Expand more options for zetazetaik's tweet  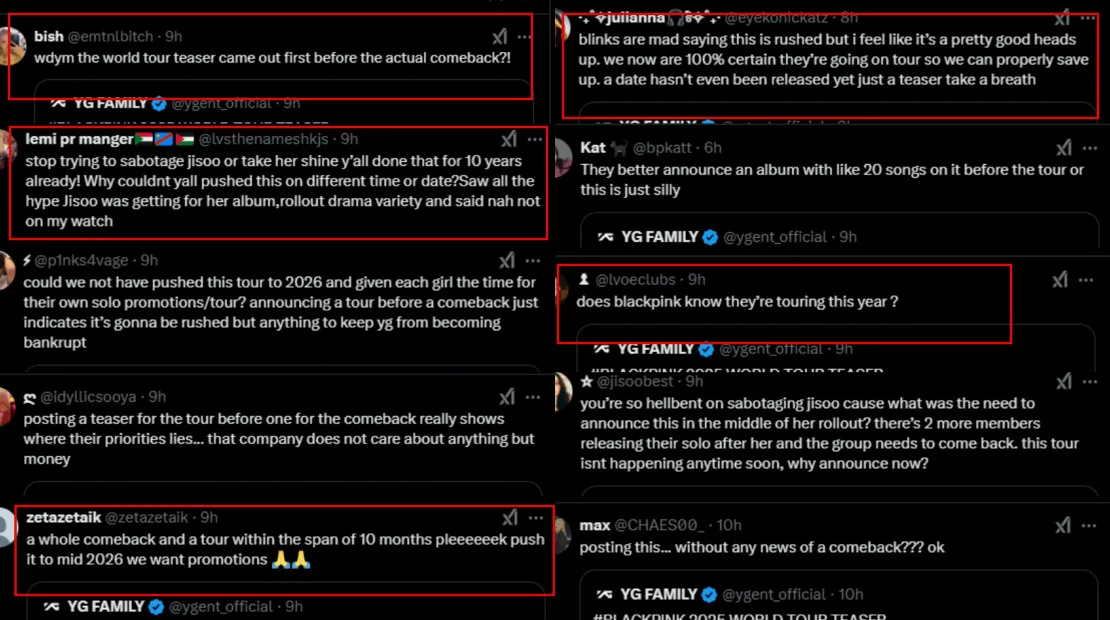tap(536, 517)
